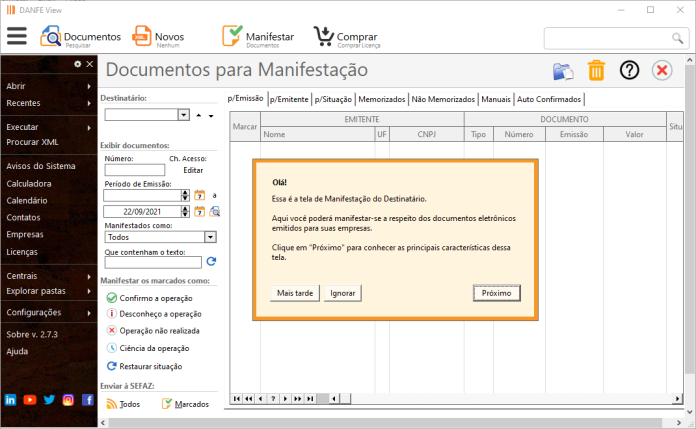Select Ciência da operação
696x429 pixels.
(148, 348)
